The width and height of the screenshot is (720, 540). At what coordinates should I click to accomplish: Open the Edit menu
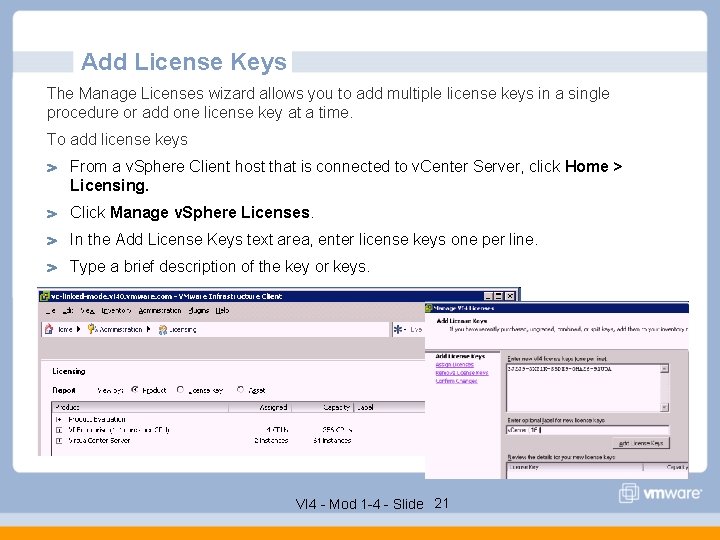[68, 311]
